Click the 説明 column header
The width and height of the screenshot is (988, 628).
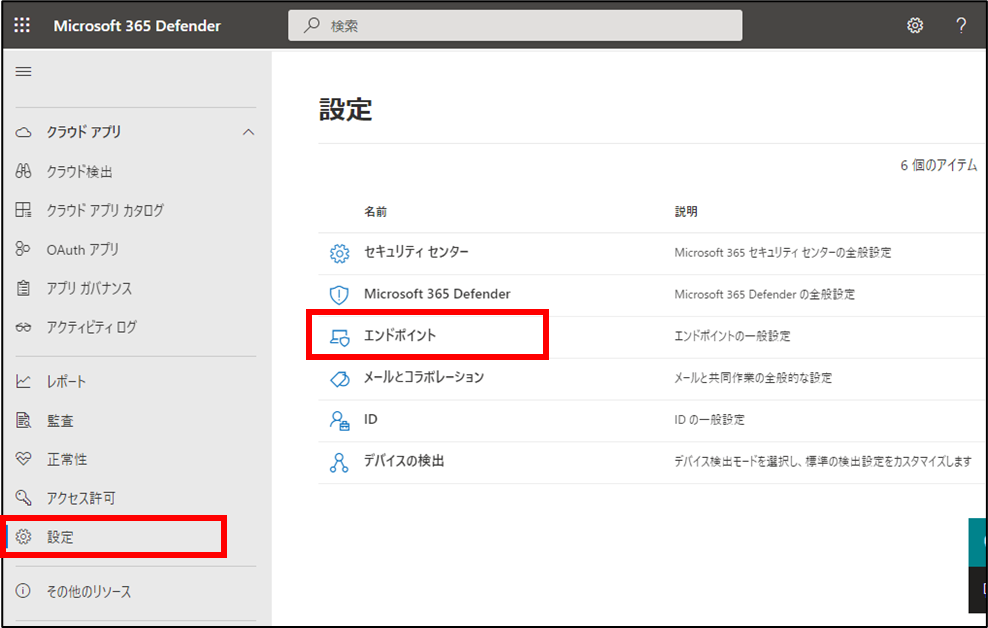pyautogui.click(x=686, y=212)
